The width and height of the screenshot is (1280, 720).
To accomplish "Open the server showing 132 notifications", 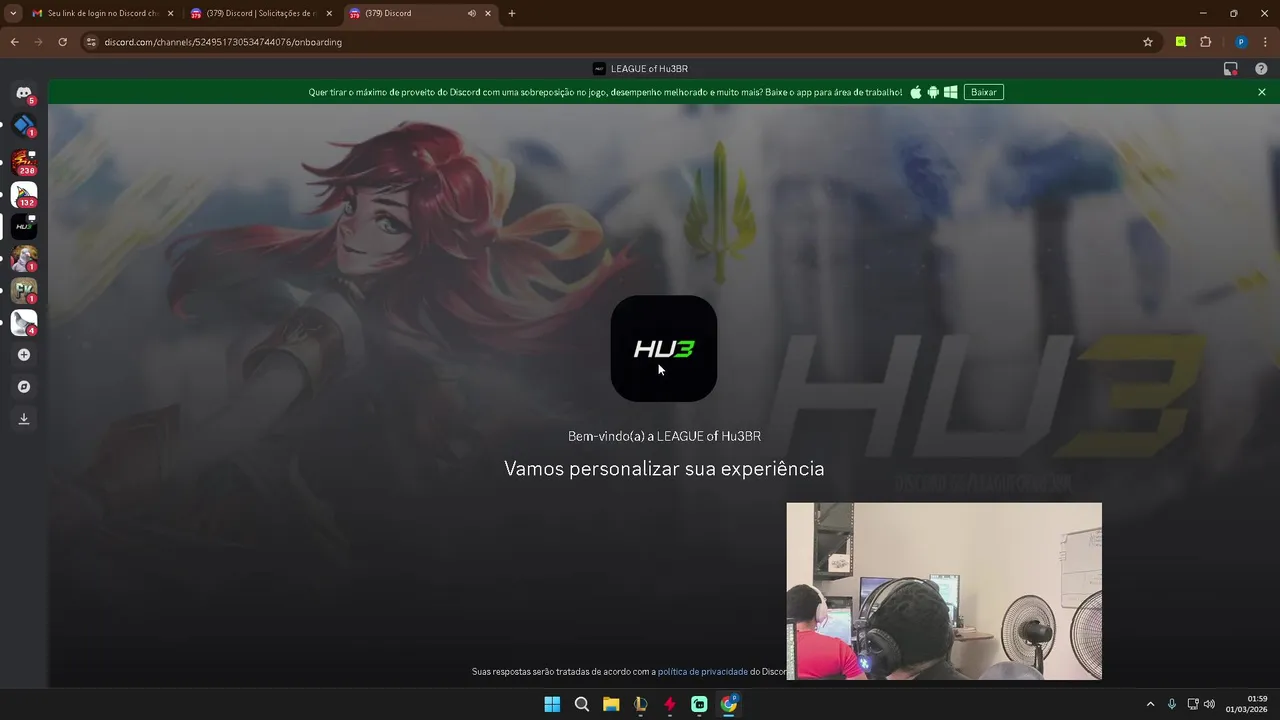I will click(x=24, y=194).
